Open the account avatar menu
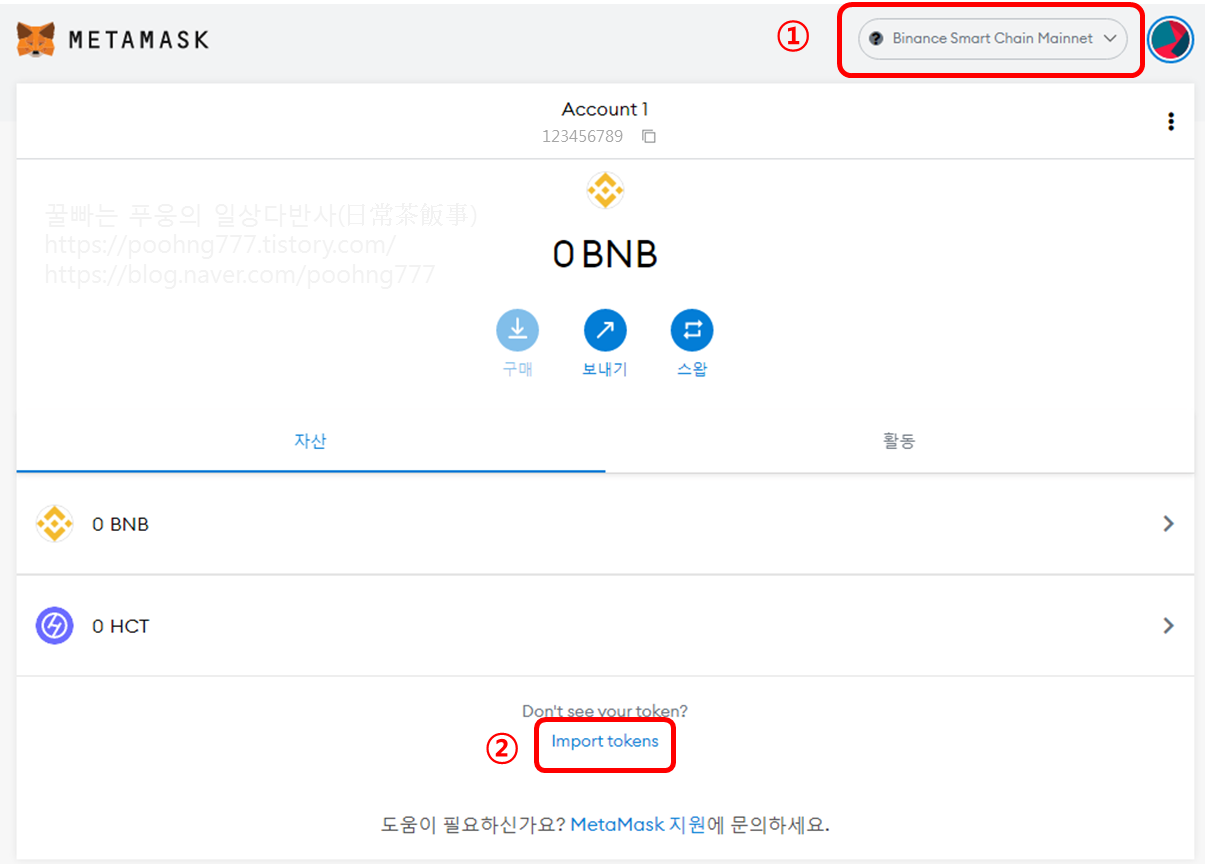 click(x=1171, y=40)
